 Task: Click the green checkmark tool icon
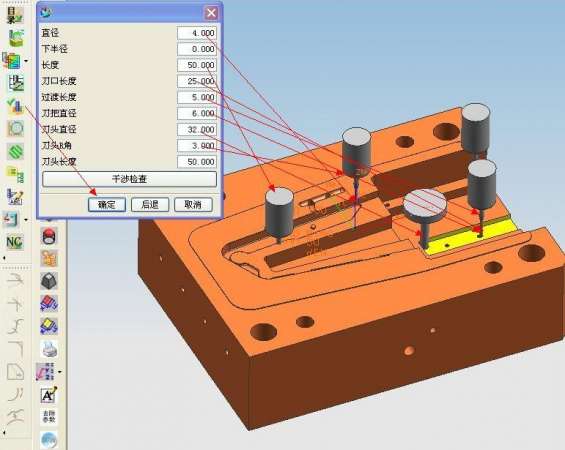point(15,106)
